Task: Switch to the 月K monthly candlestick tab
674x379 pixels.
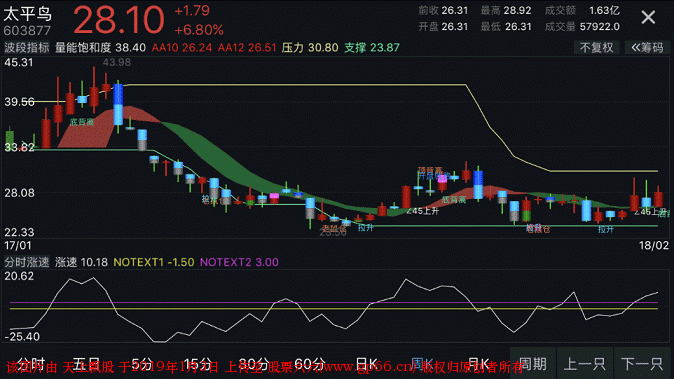Action: point(478,364)
